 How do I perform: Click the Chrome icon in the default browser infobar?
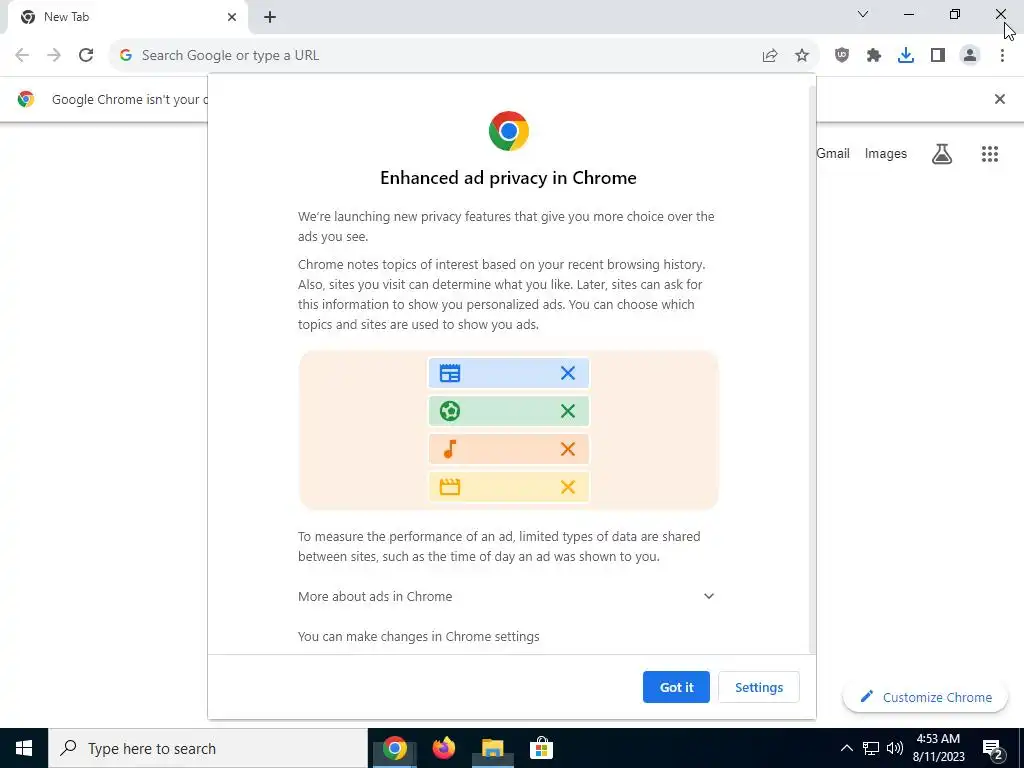(26, 99)
